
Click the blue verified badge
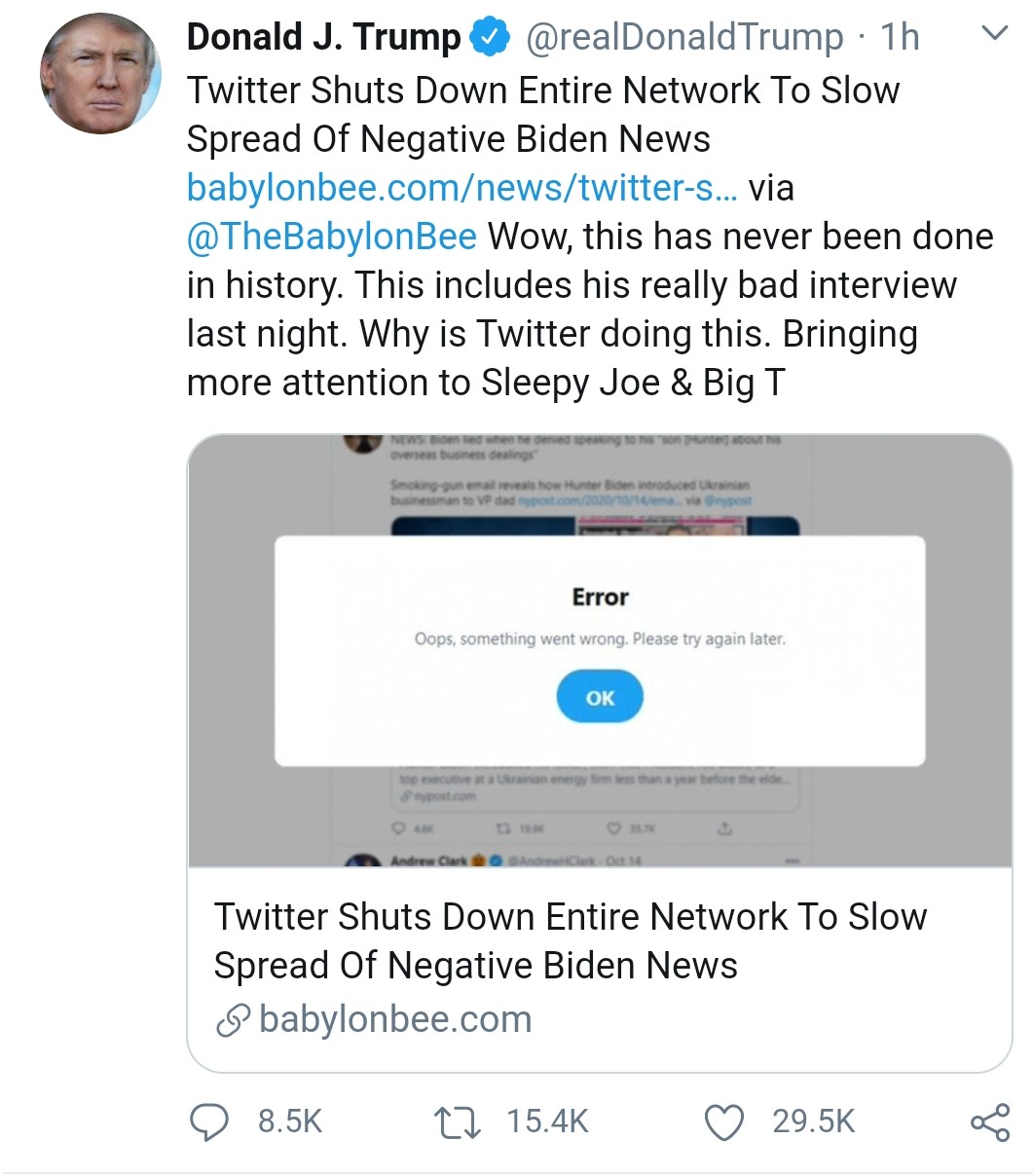(489, 38)
